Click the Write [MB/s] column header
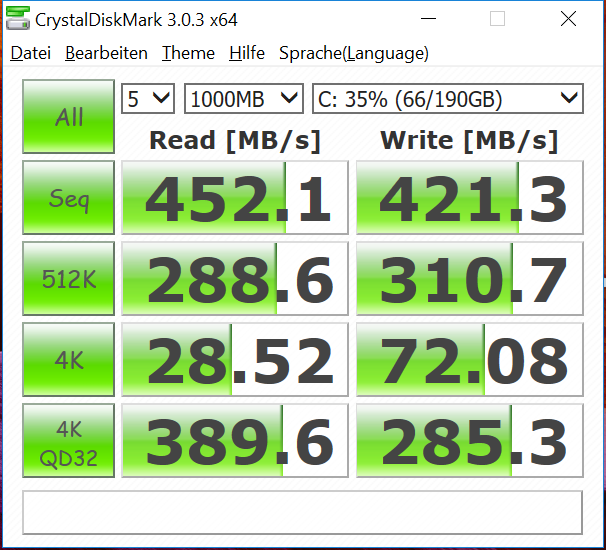Viewport: 606px width, 550px height. coord(469,140)
